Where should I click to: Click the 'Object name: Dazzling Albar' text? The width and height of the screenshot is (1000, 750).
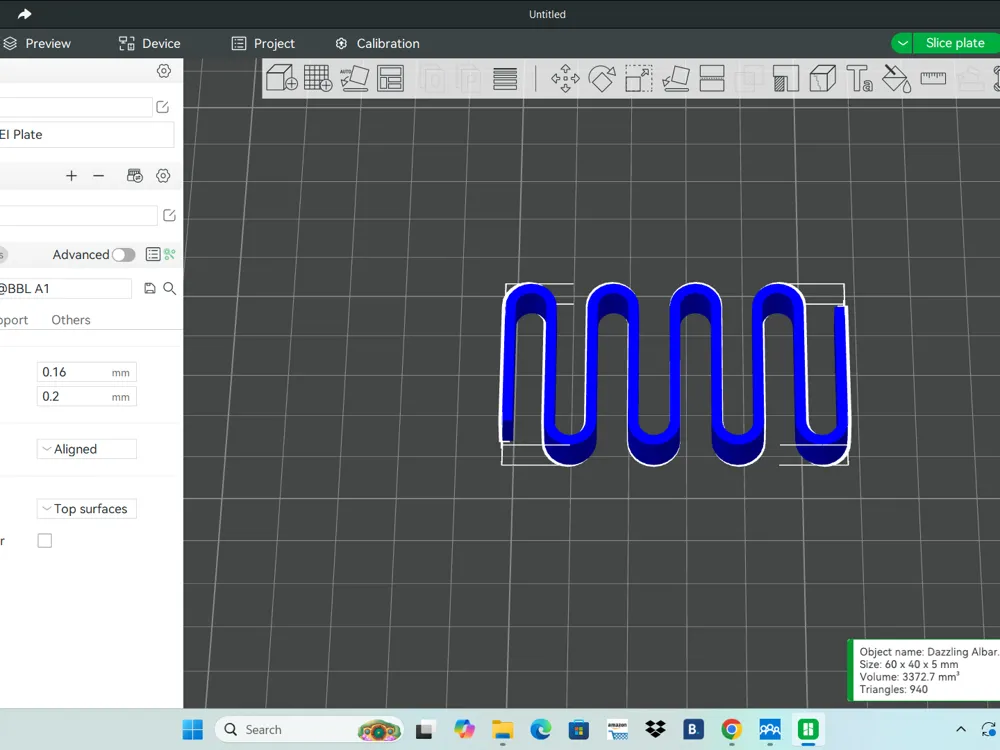pyautogui.click(x=929, y=652)
